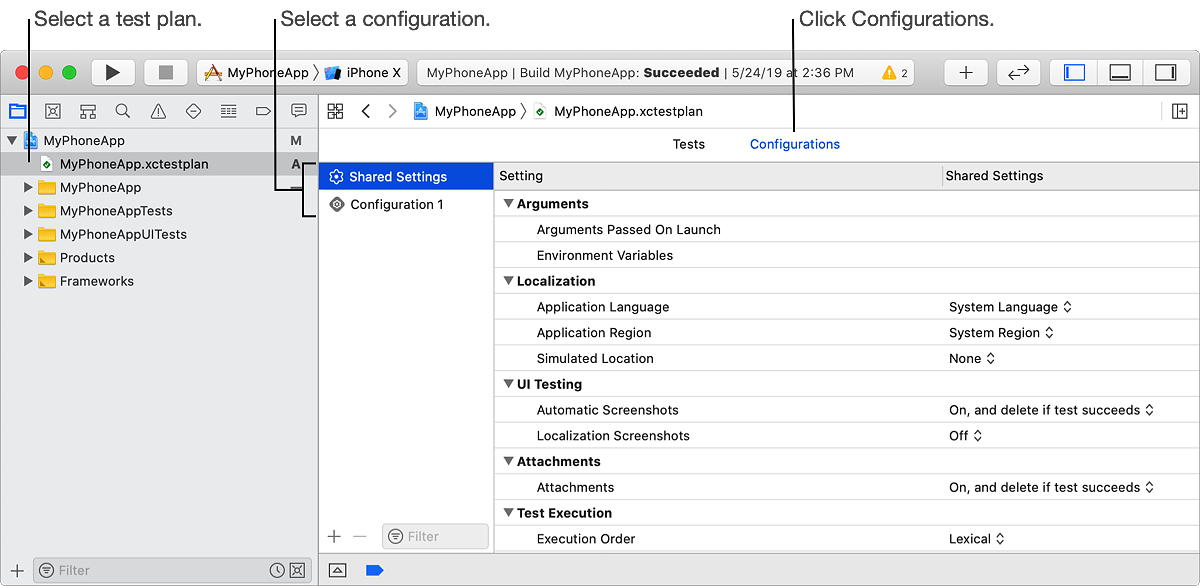Select MyPhoneApp in jump bar

465,112
